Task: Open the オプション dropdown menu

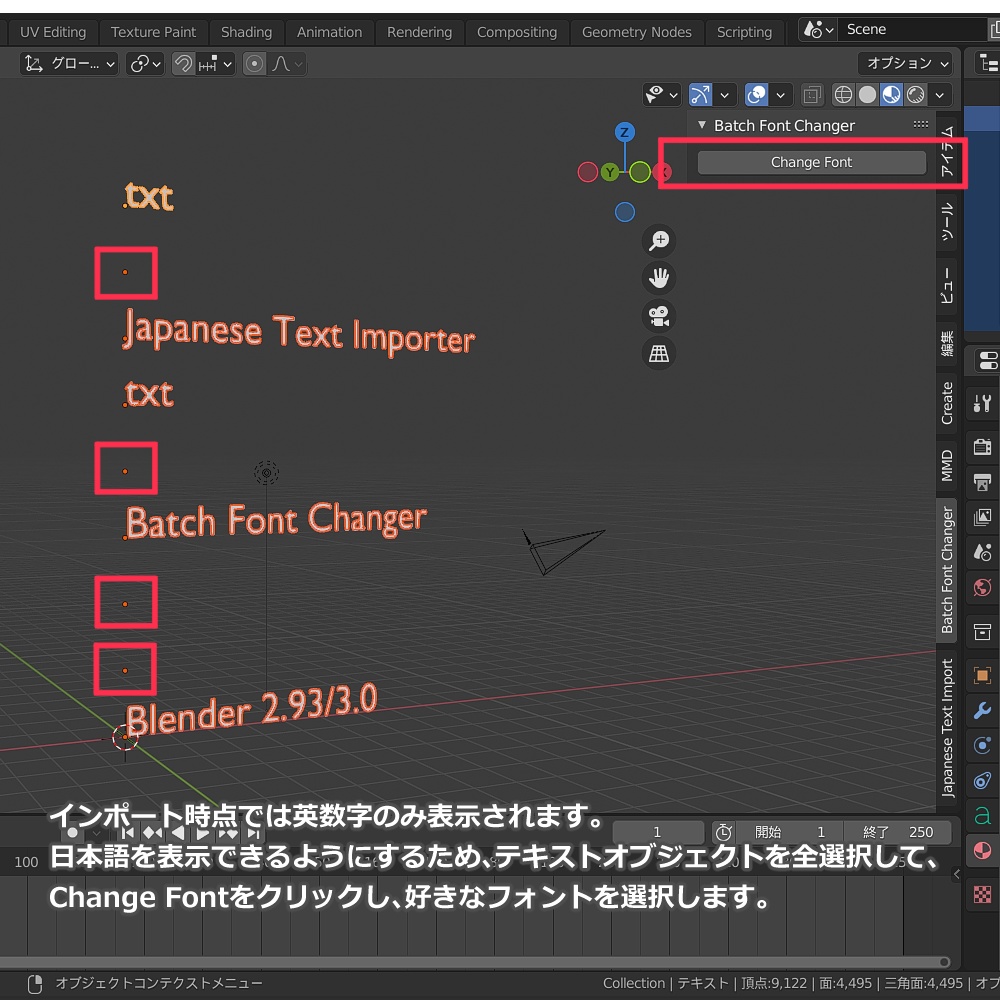Action: click(x=905, y=63)
